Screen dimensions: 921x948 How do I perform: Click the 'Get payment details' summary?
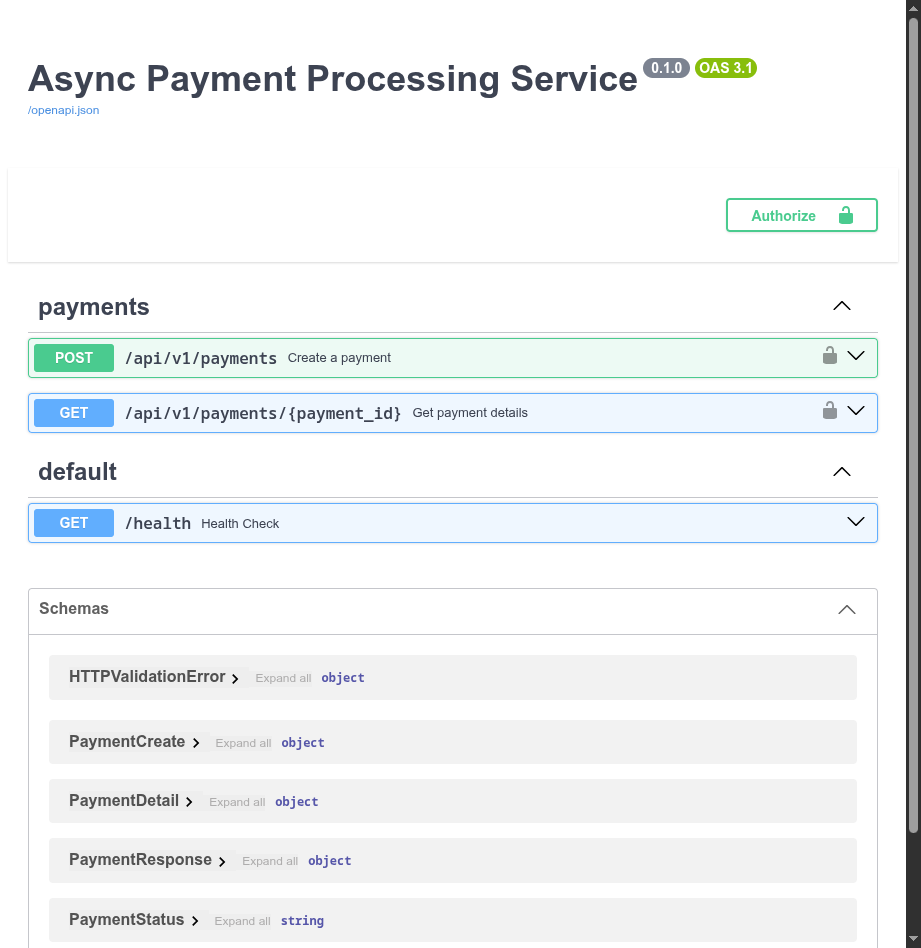[470, 413]
